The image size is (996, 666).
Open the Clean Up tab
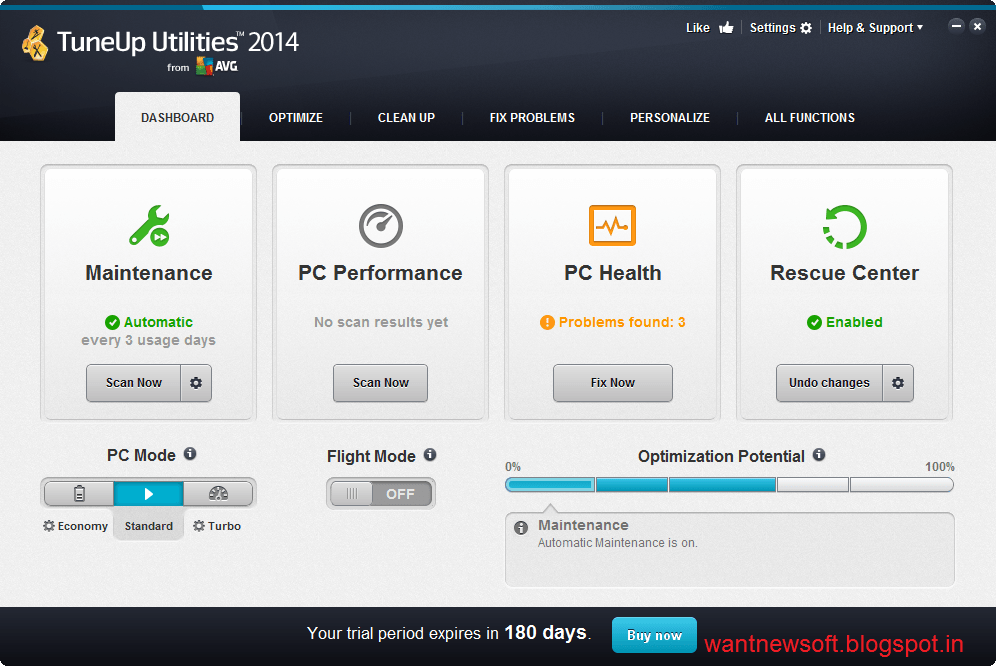[x=406, y=118]
